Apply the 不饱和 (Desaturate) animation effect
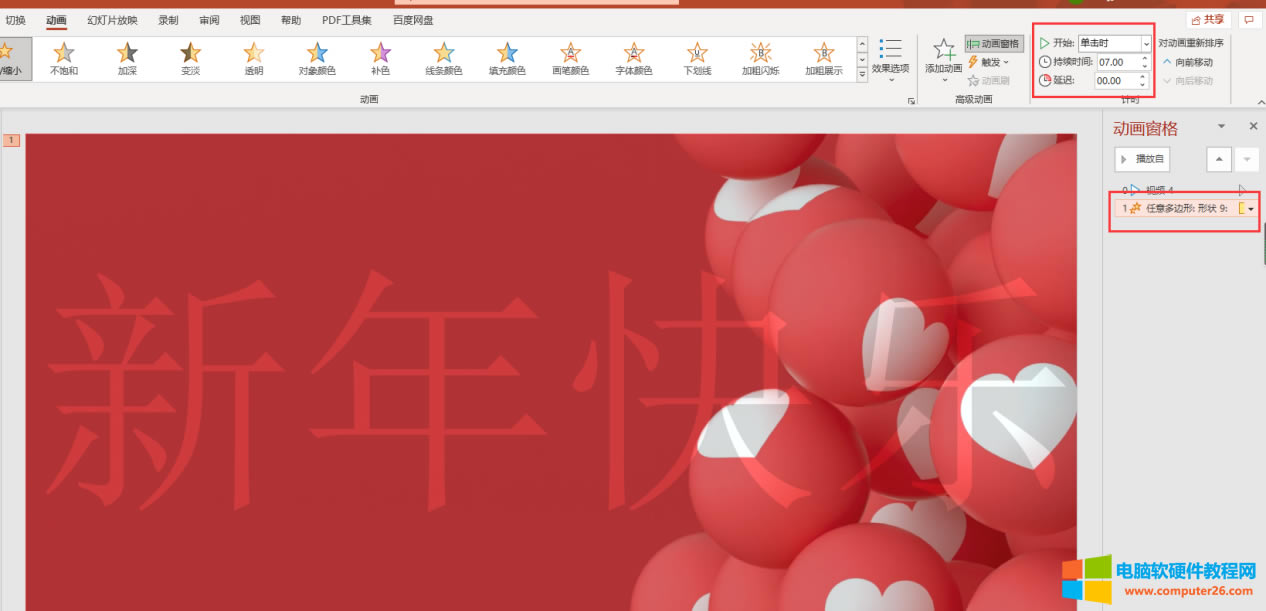1266x611 pixels. point(64,59)
